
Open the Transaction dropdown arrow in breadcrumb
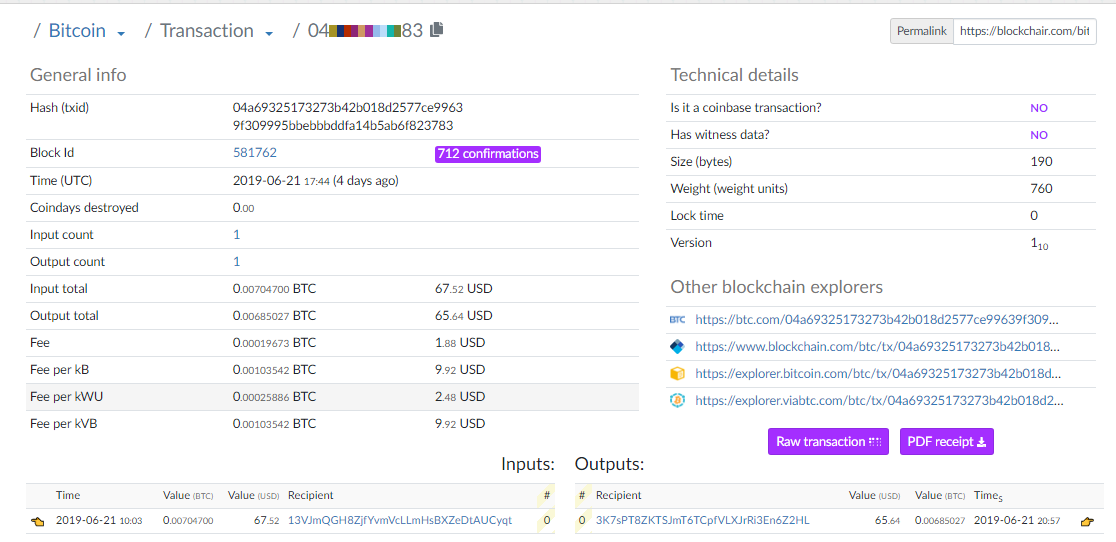click(x=269, y=33)
